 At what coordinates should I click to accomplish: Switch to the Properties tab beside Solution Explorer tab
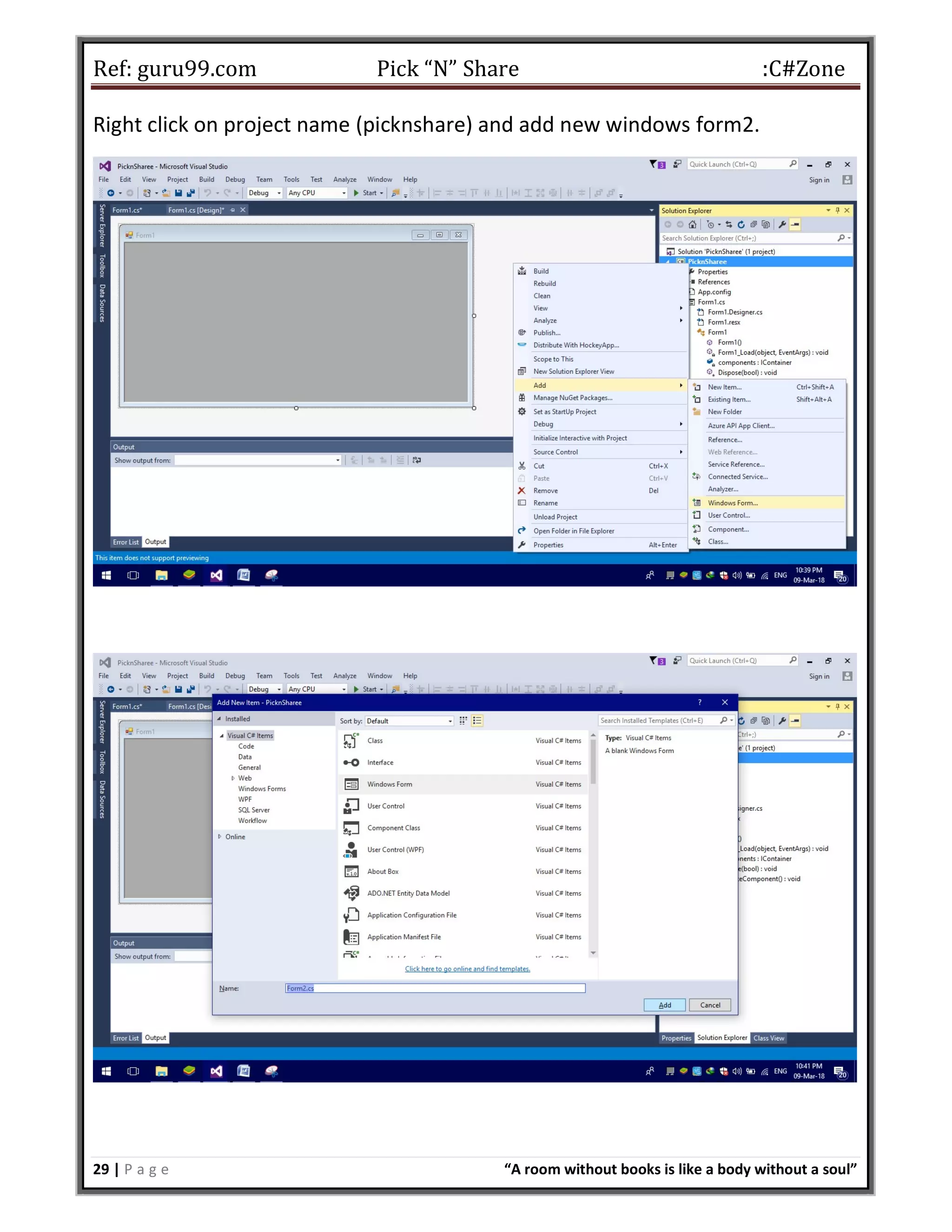[x=676, y=1038]
